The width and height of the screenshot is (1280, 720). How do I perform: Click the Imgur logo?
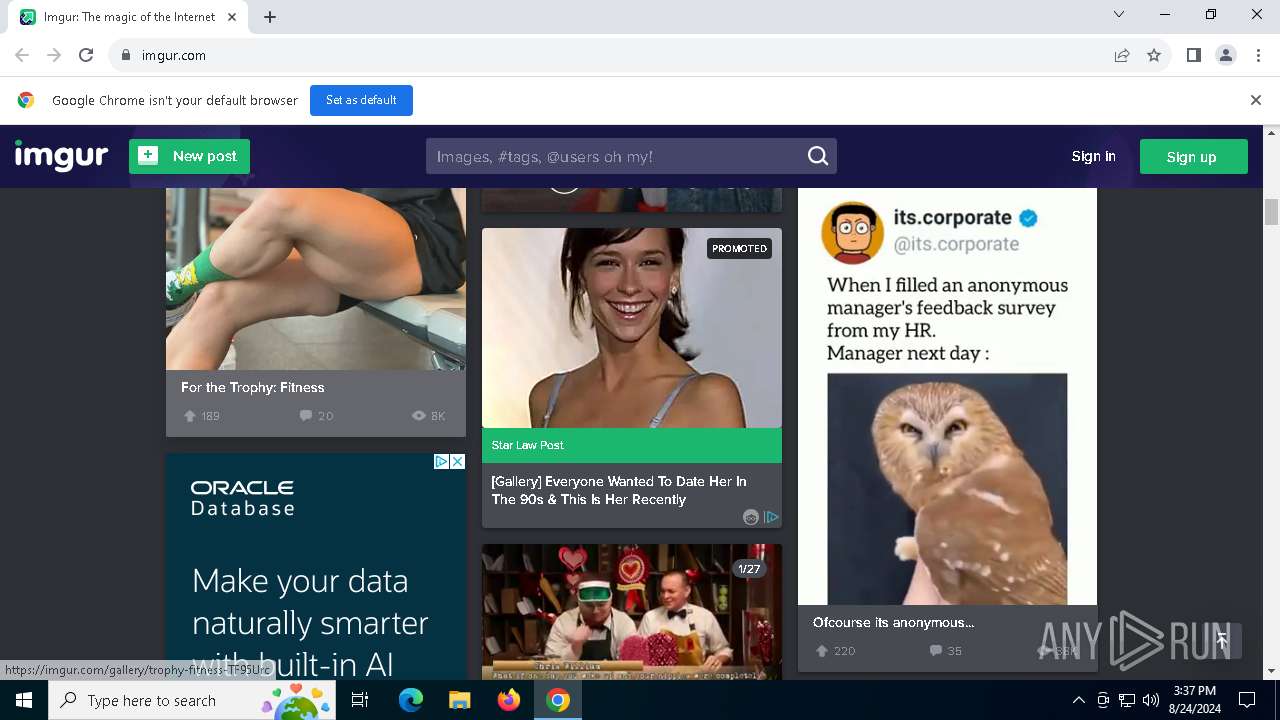[x=61, y=156]
